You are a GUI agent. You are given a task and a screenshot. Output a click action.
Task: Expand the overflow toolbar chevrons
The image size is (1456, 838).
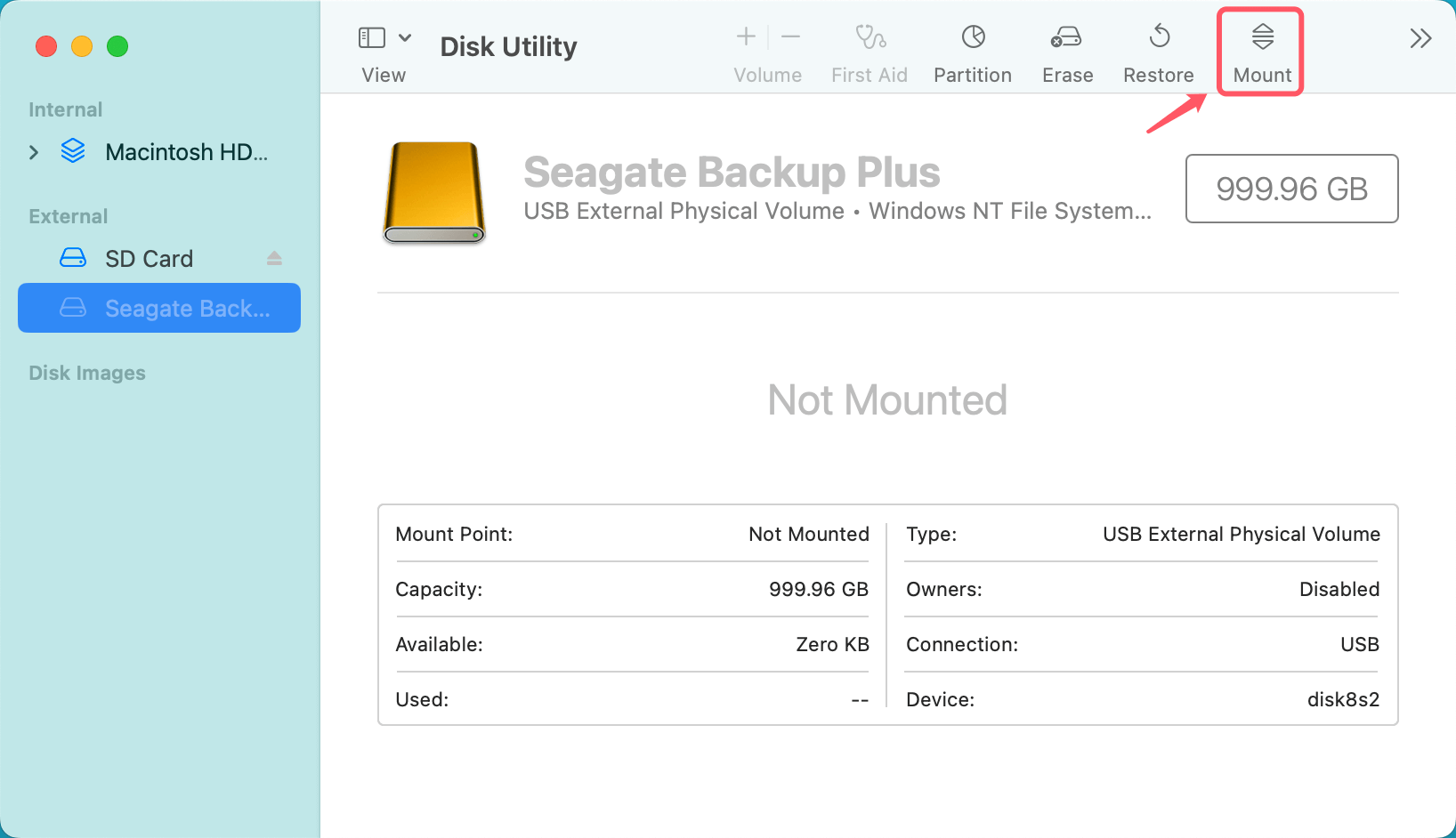1420,36
